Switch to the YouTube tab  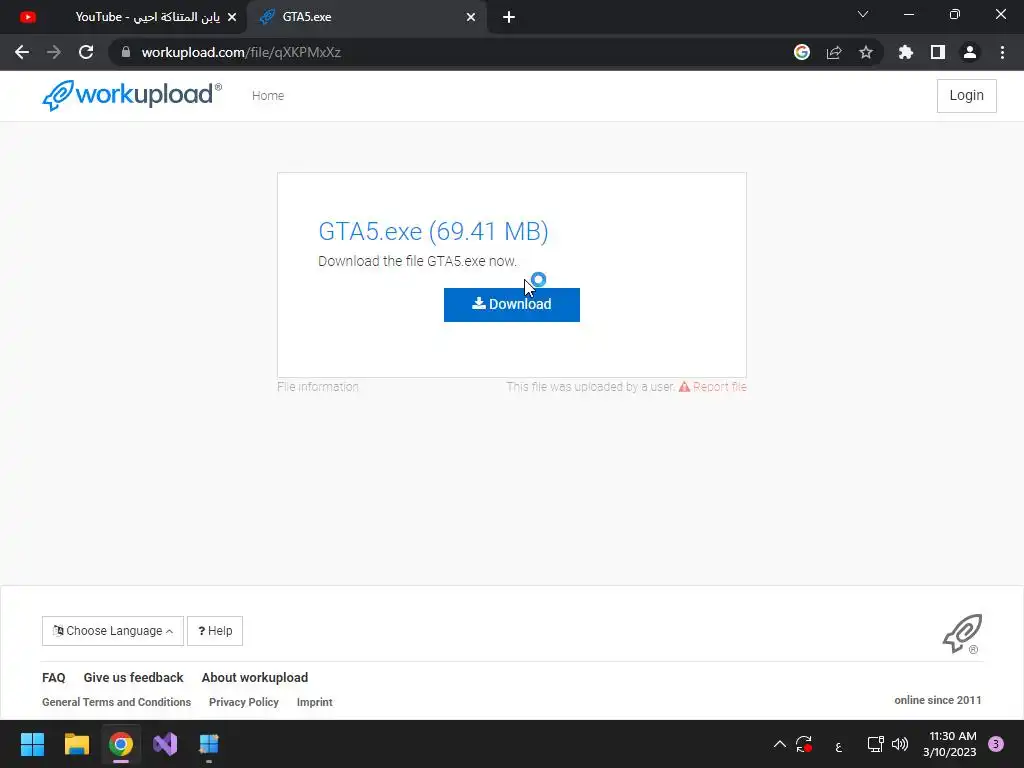click(x=124, y=17)
